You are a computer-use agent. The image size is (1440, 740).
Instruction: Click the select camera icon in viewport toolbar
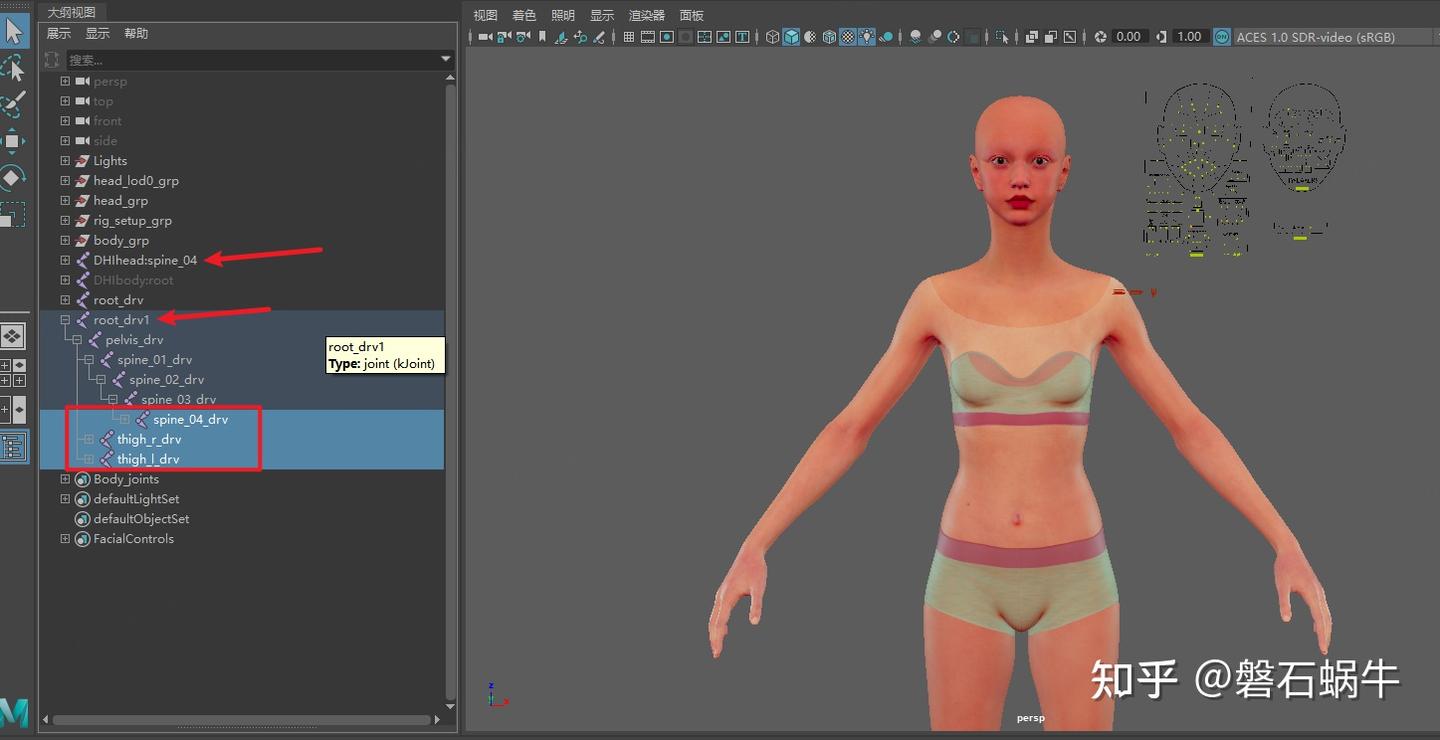pyautogui.click(x=486, y=37)
